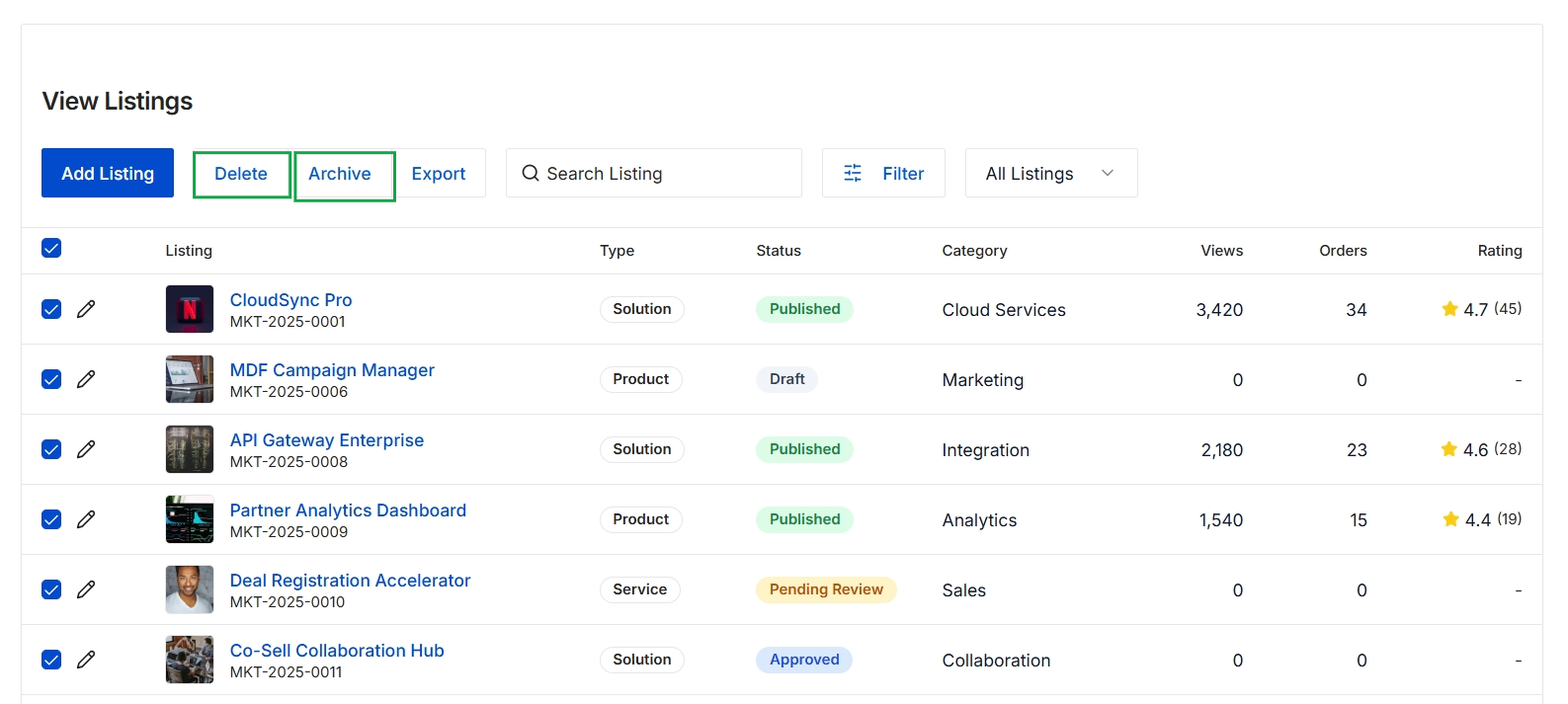
Task: Click the Pending Review status badge
Action: point(826,589)
